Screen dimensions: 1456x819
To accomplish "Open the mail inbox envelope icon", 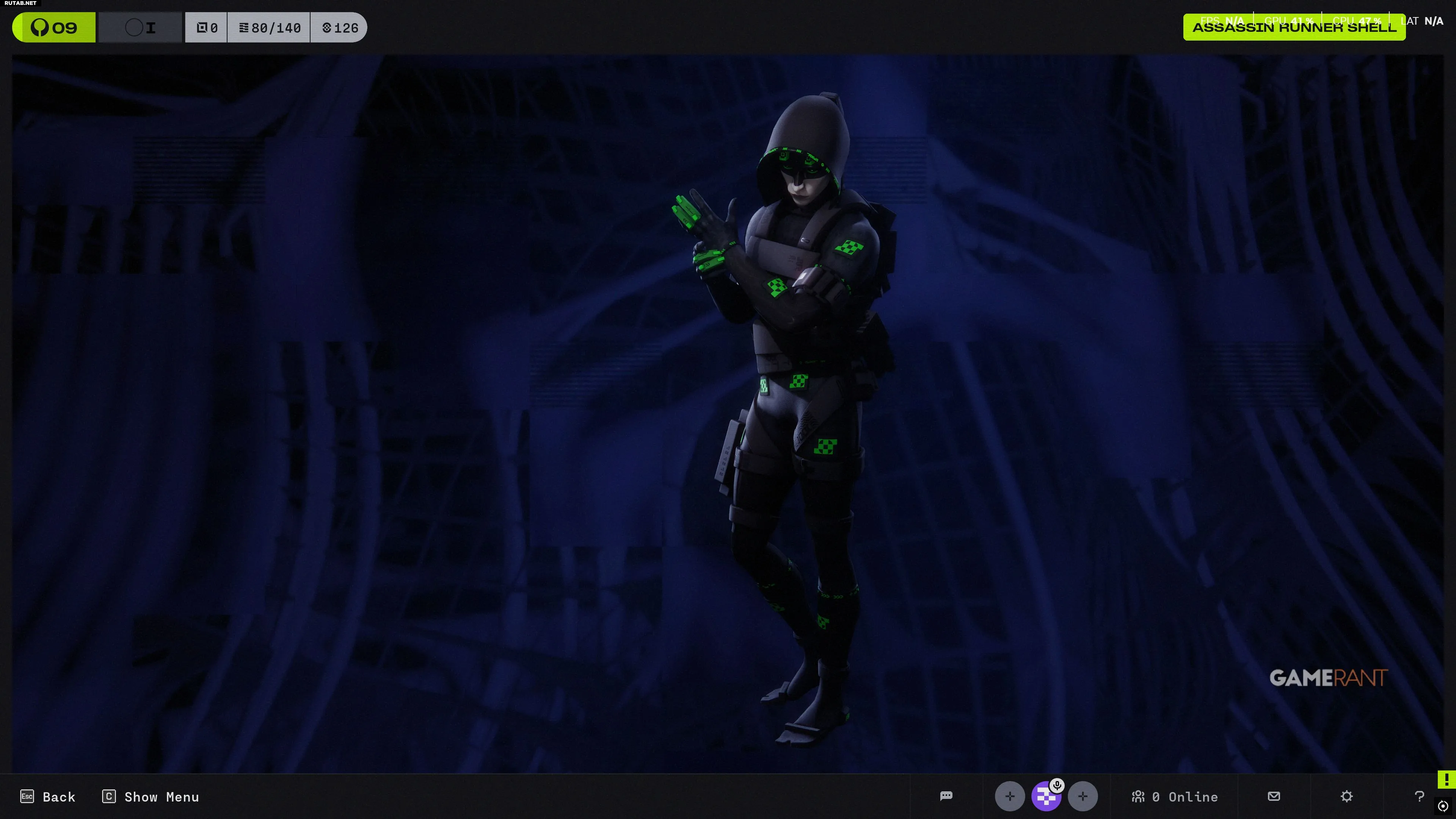I will (x=1274, y=796).
